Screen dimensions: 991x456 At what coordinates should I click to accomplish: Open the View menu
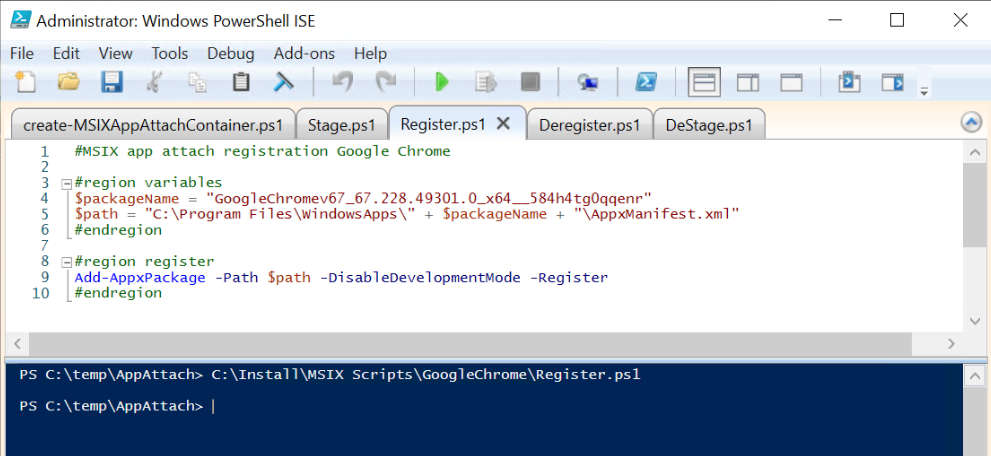click(x=116, y=54)
